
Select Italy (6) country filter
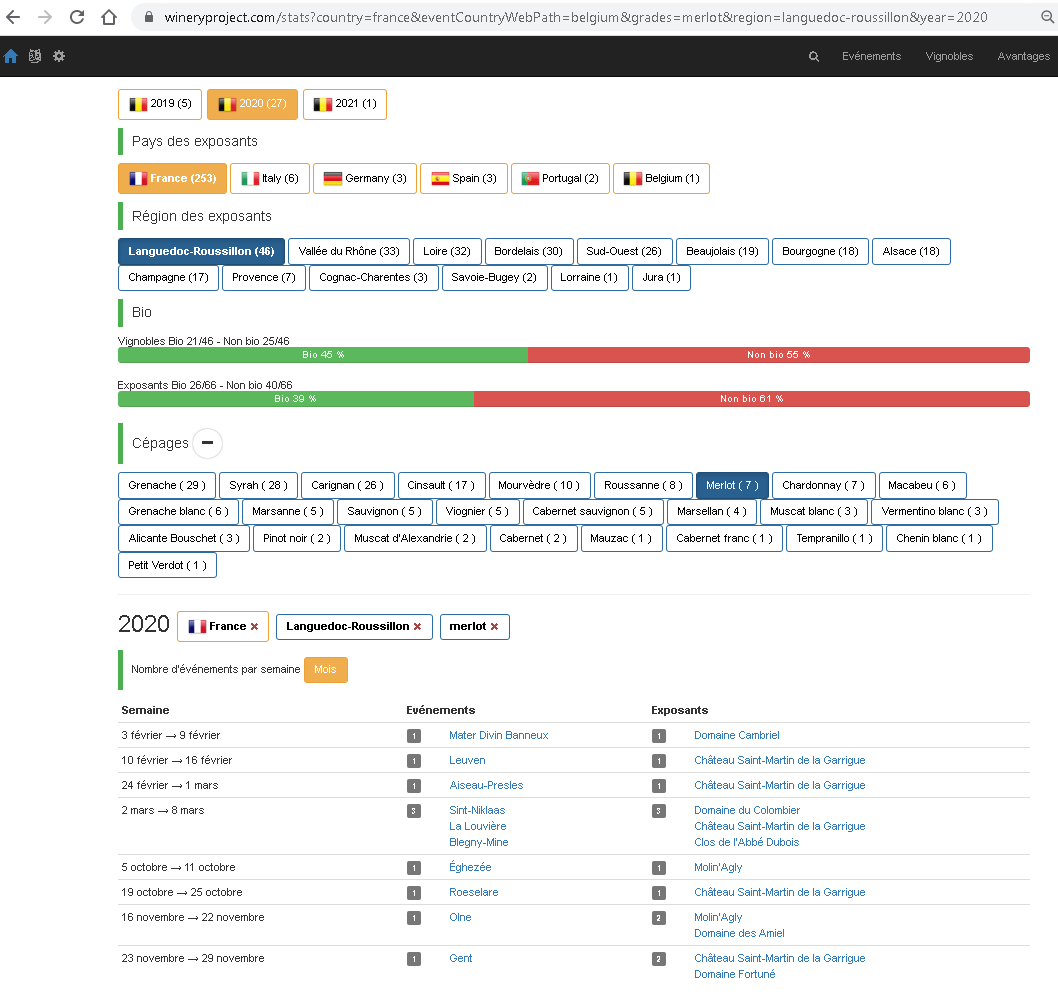270,179
